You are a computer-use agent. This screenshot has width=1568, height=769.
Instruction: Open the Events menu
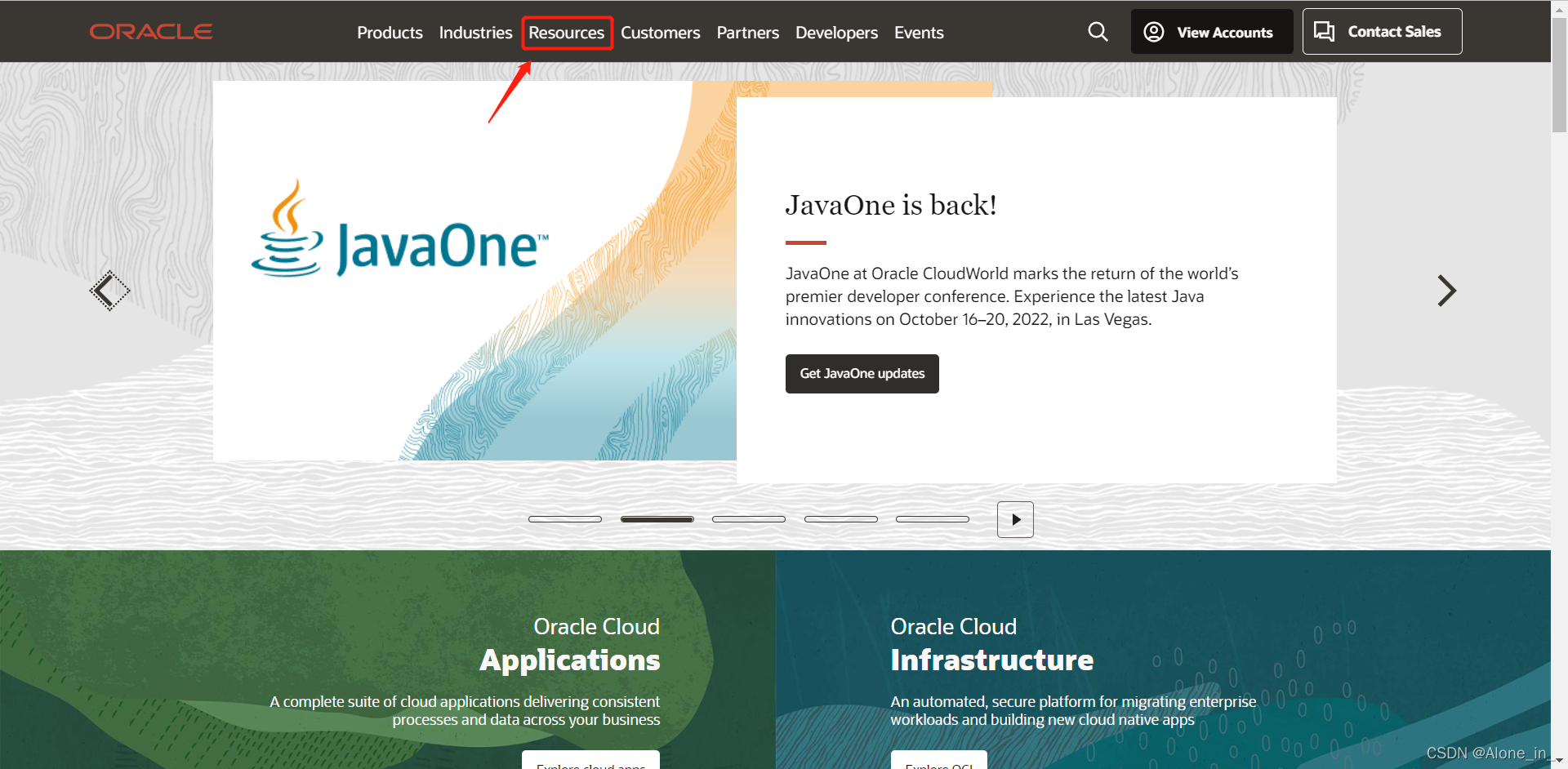[x=919, y=33]
